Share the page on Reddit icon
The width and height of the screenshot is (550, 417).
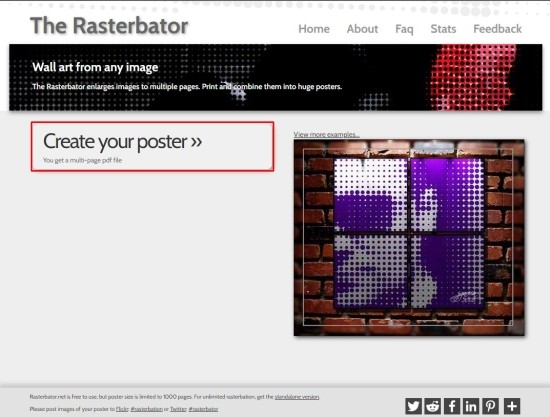(433, 406)
